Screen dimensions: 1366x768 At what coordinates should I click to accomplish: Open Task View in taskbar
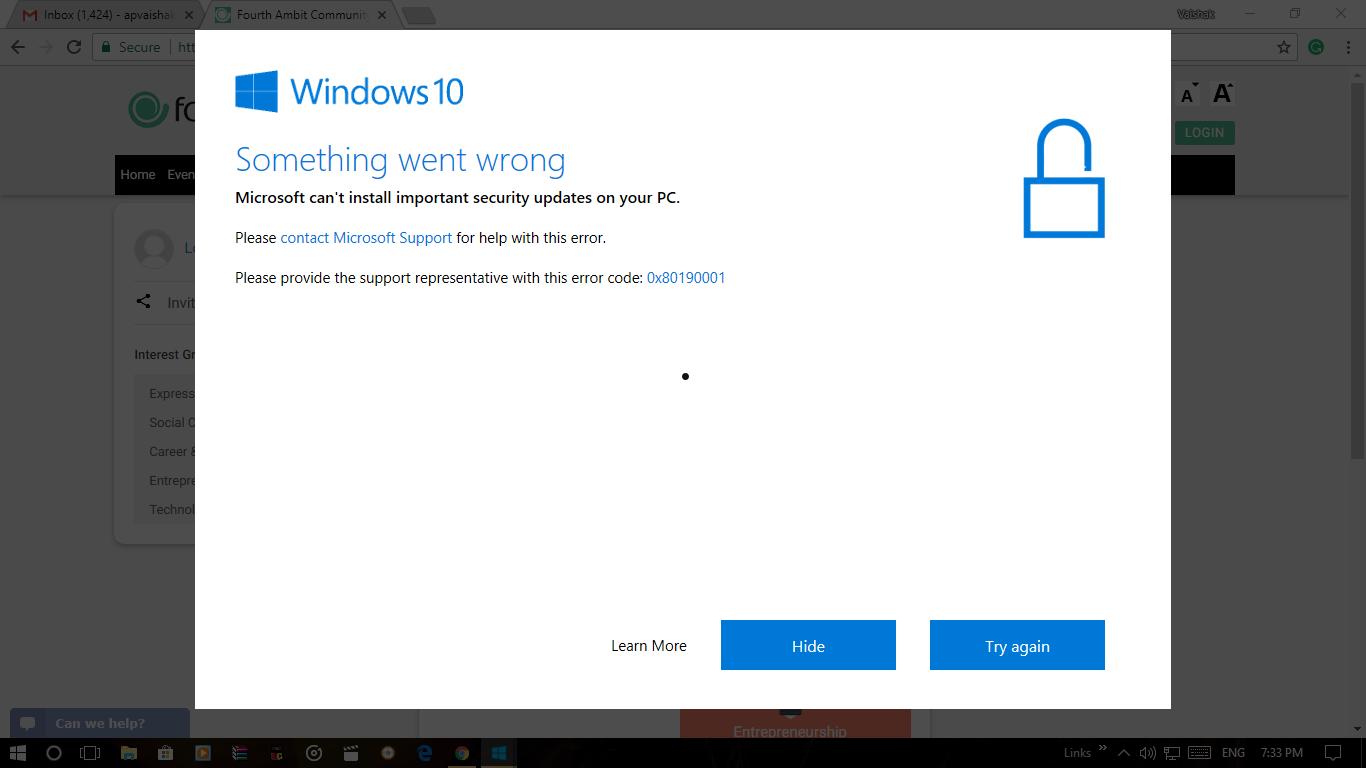click(x=90, y=753)
